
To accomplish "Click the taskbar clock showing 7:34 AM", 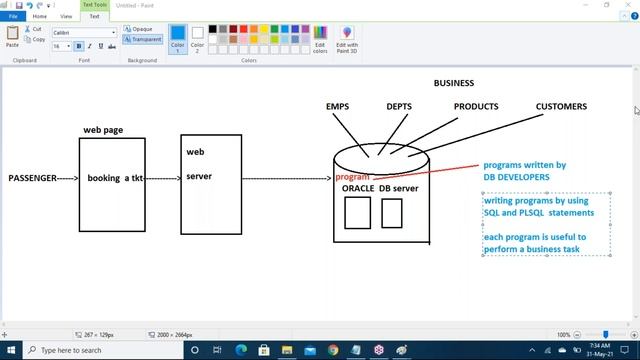I will (600, 350).
